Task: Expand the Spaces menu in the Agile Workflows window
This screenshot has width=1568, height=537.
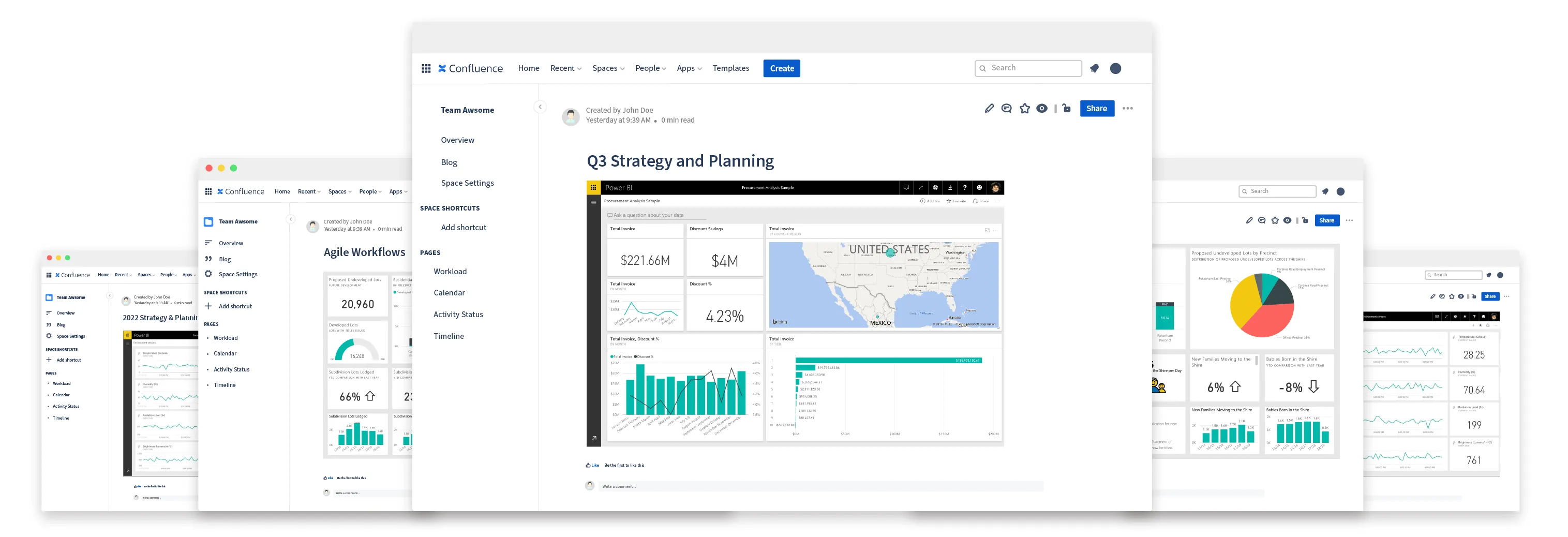Action: (340, 192)
